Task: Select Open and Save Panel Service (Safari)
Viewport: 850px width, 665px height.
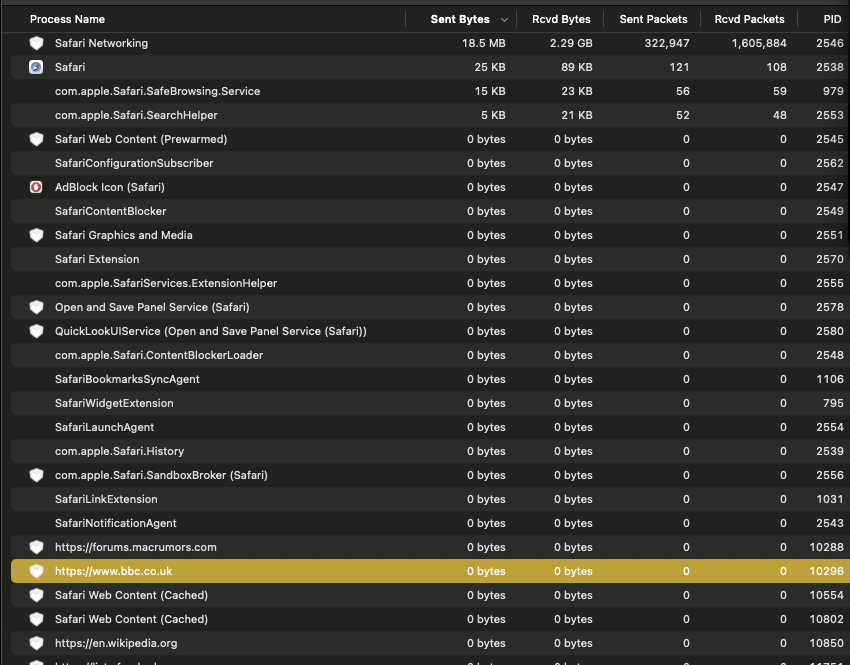Action: pyautogui.click(x=152, y=307)
